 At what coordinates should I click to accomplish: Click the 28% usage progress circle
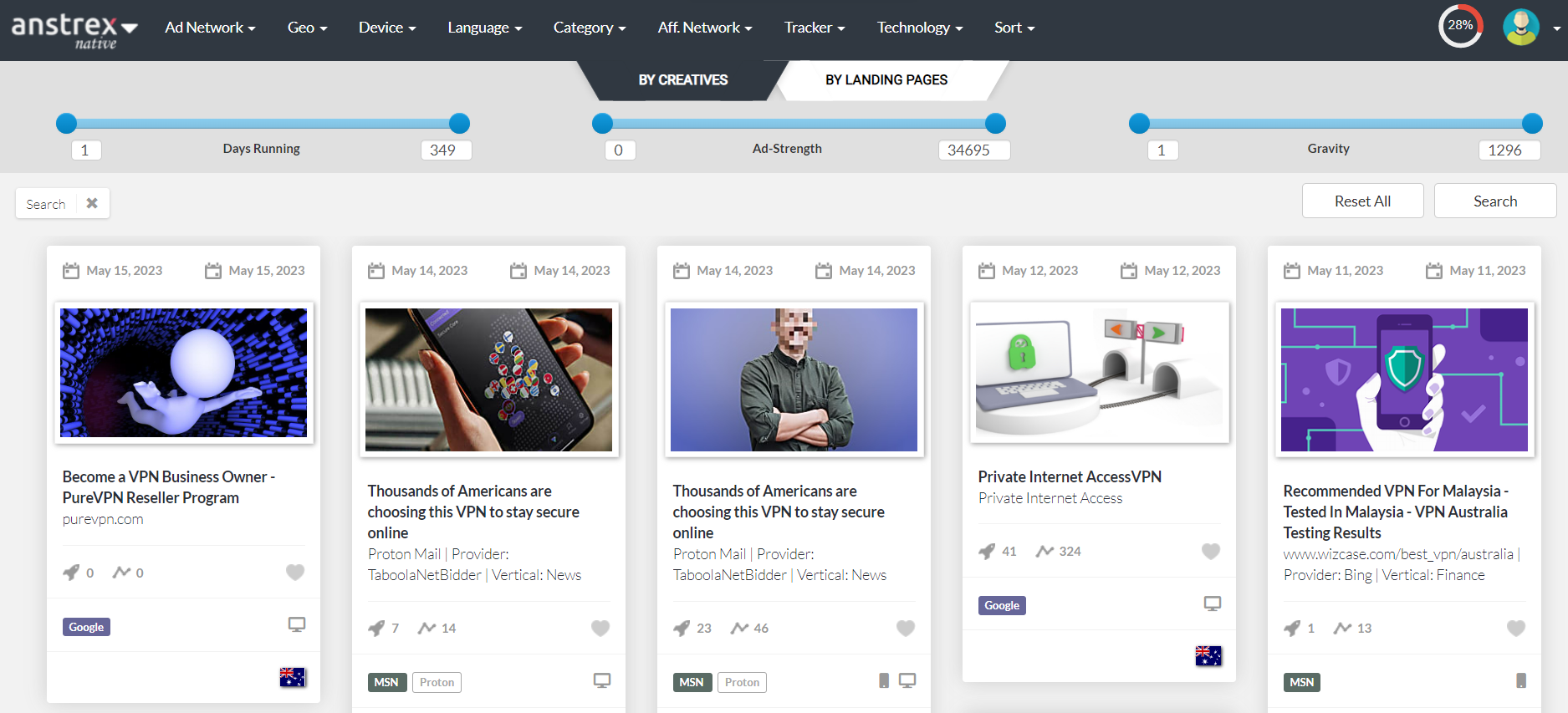[x=1460, y=26]
